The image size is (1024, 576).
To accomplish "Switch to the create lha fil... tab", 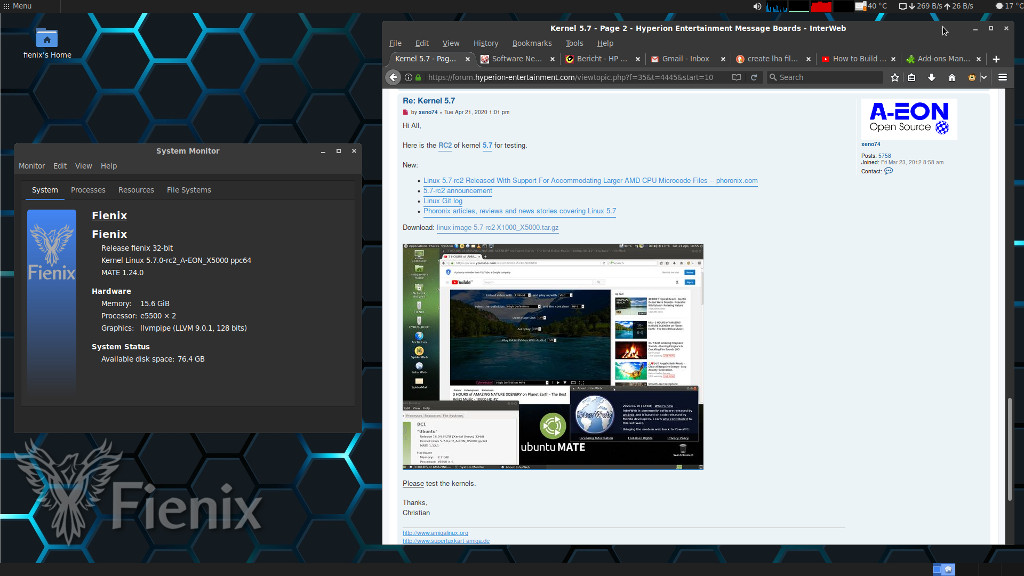I will pos(772,59).
